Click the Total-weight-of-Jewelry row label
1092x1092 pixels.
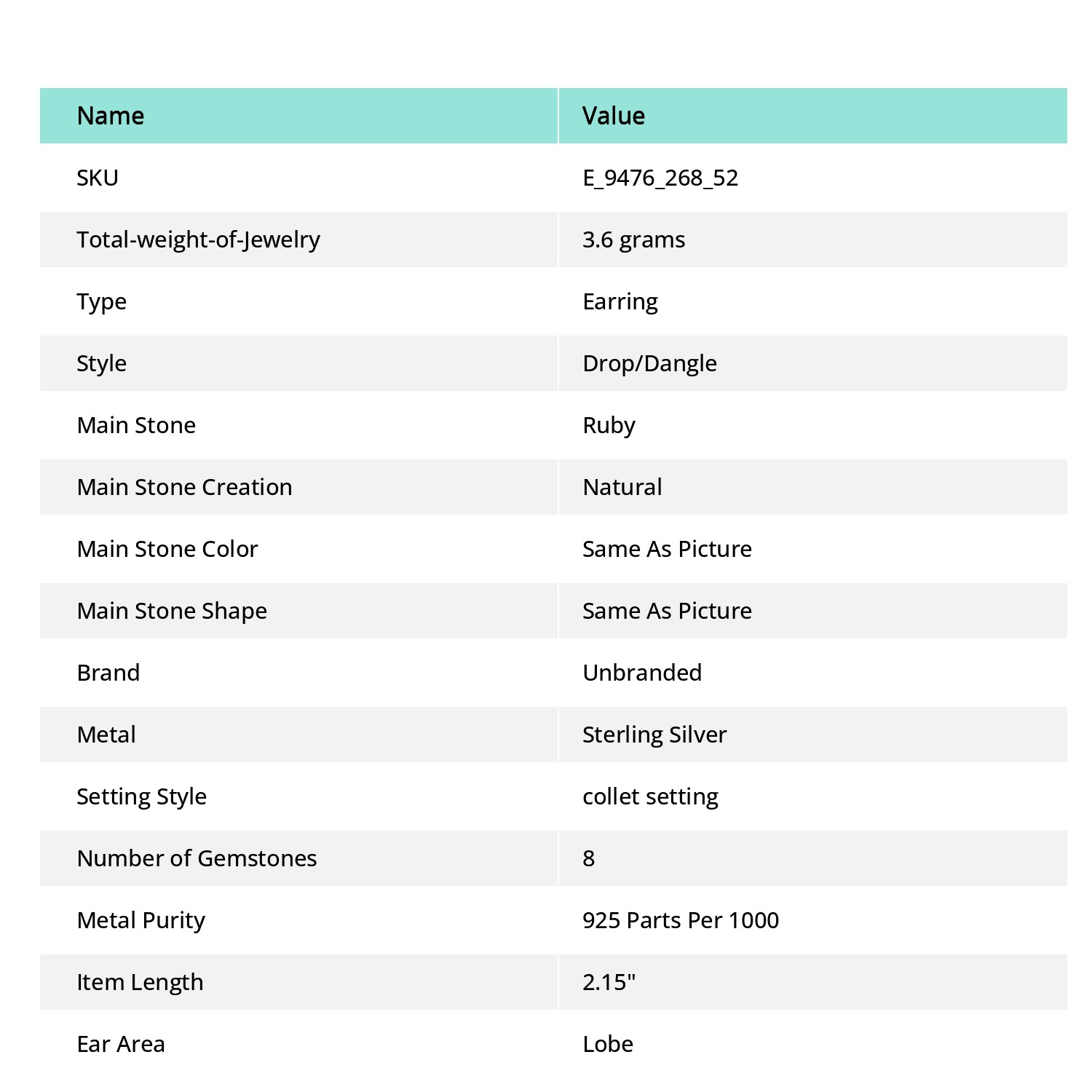(x=199, y=240)
